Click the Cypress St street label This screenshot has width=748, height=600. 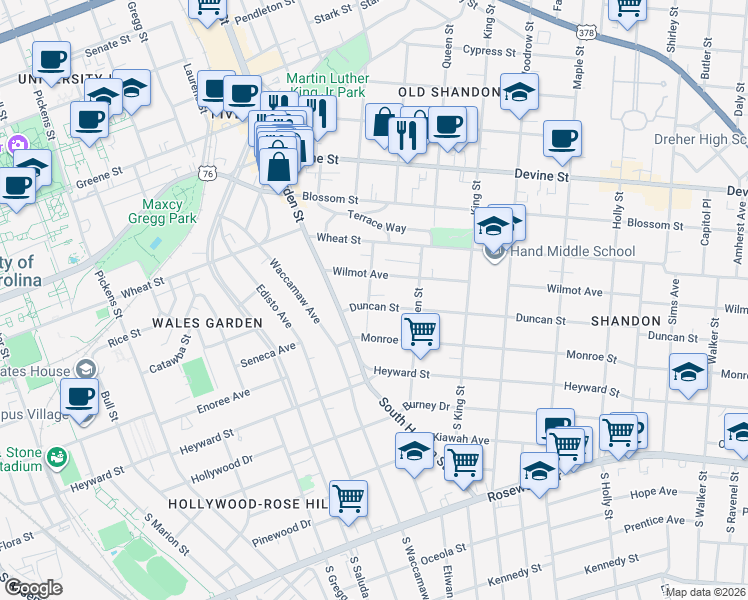489,51
